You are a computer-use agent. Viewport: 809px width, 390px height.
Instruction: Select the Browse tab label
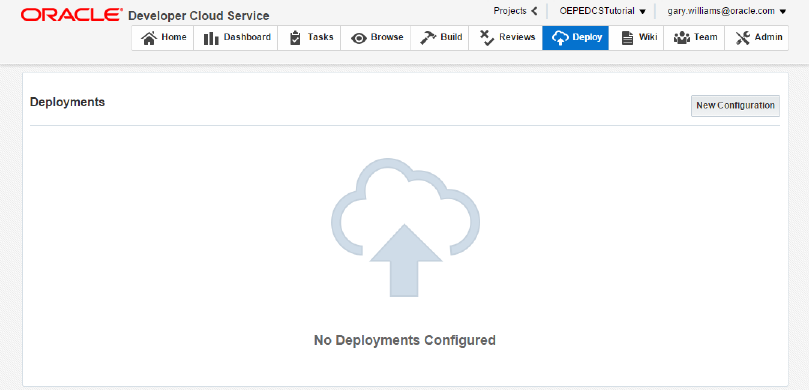(387, 37)
